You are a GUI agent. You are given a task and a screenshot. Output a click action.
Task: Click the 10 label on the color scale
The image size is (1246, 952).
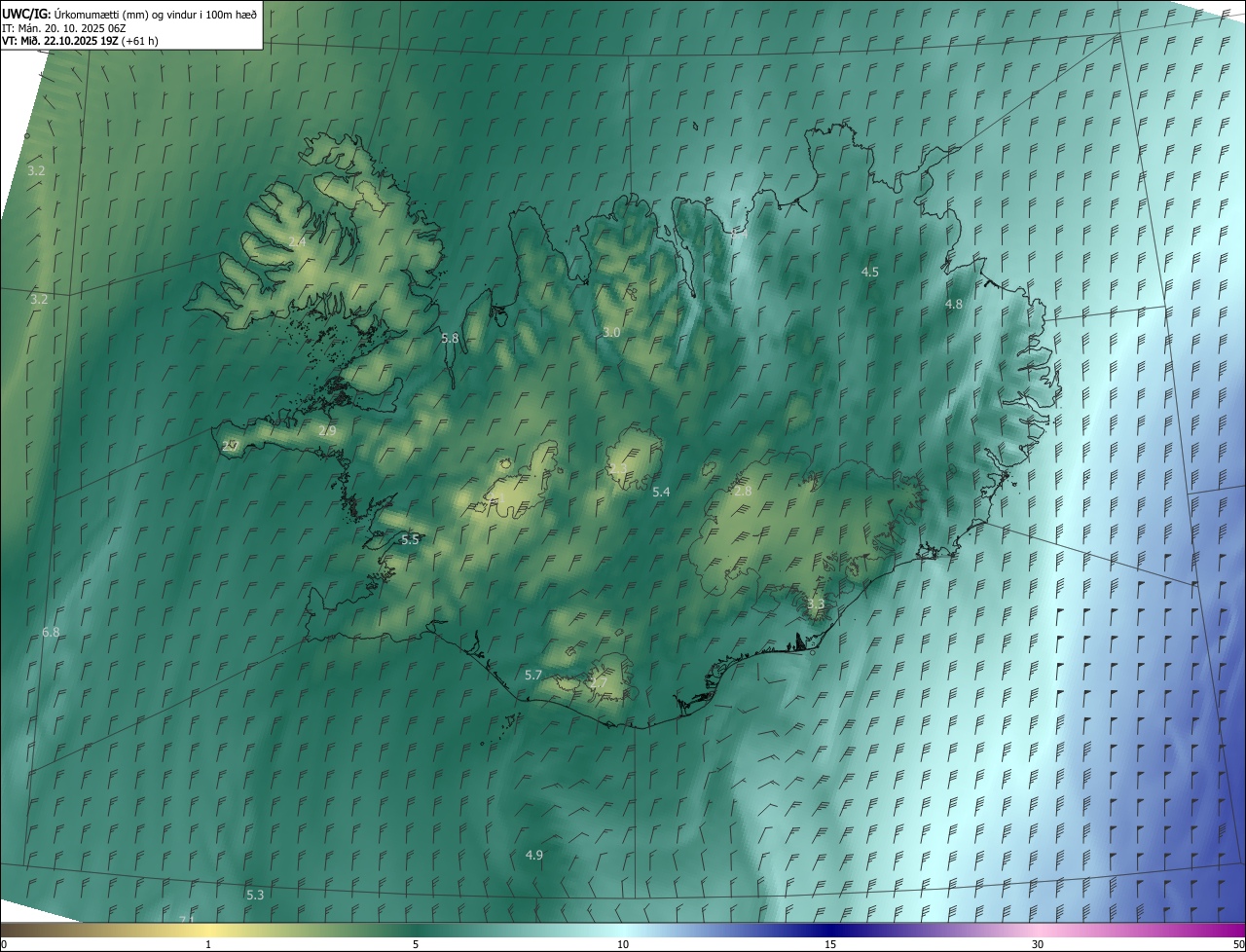pos(623,944)
